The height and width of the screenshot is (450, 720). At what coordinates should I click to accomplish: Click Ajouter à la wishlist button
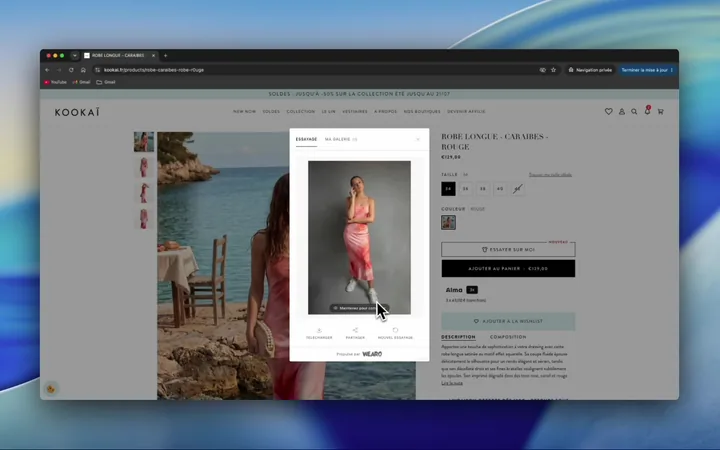[508, 321]
